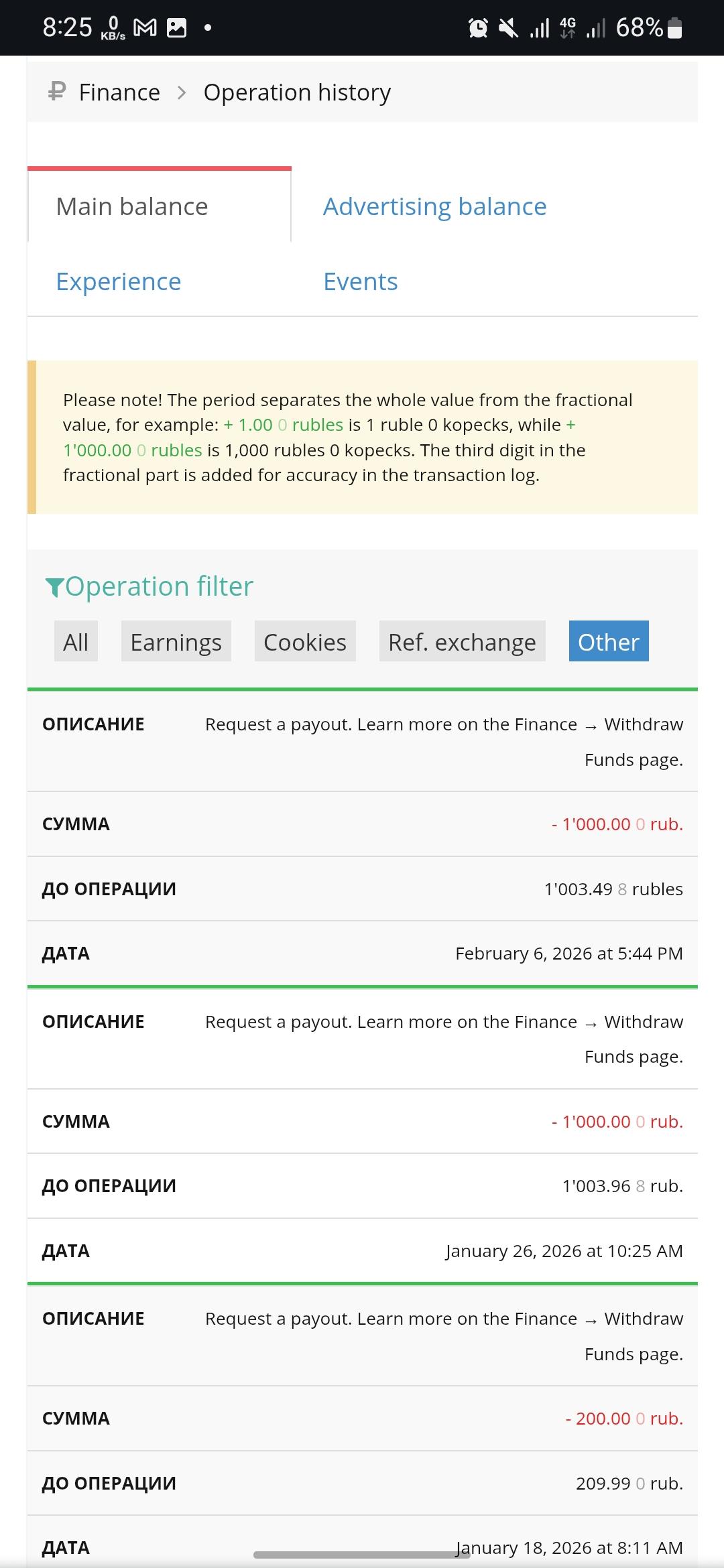Image resolution: width=724 pixels, height=1568 pixels.
Task: Tap the Gmail notification icon in status bar
Action: [x=145, y=28]
